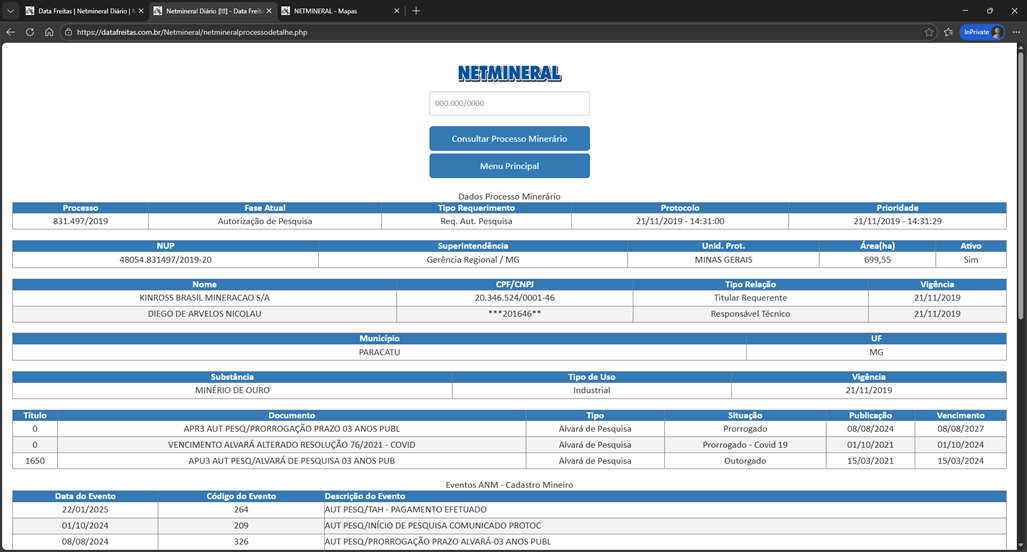
Task: Select Responsável Técnico relation cell
Action: pyautogui.click(x=751, y=314)
